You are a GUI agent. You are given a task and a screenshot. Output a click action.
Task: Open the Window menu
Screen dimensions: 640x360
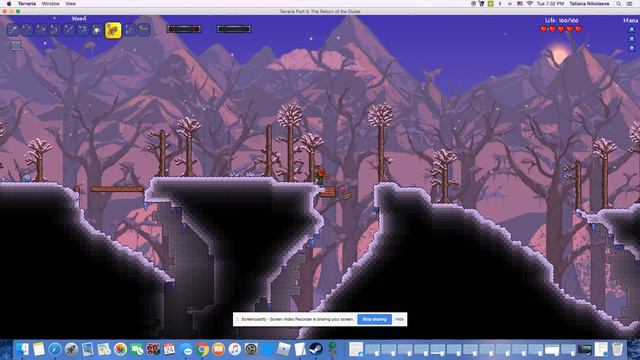(x=51, y=4)
